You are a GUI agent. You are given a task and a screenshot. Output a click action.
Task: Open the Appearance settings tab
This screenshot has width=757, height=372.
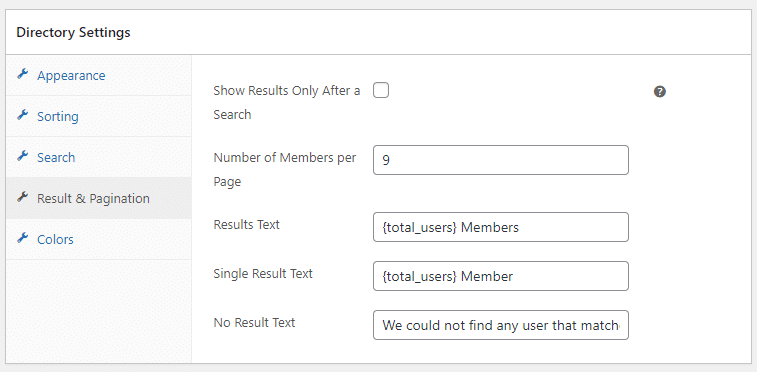(x=98, y=75)
